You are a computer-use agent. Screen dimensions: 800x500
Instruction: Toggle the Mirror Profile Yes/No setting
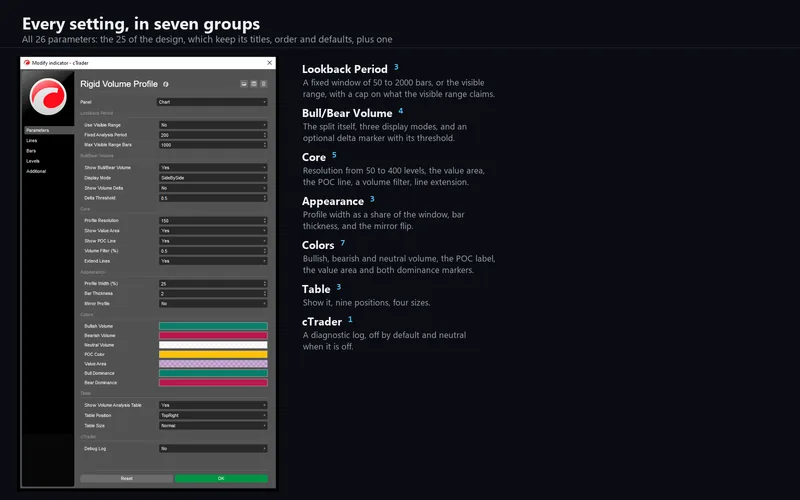(213, 304)
